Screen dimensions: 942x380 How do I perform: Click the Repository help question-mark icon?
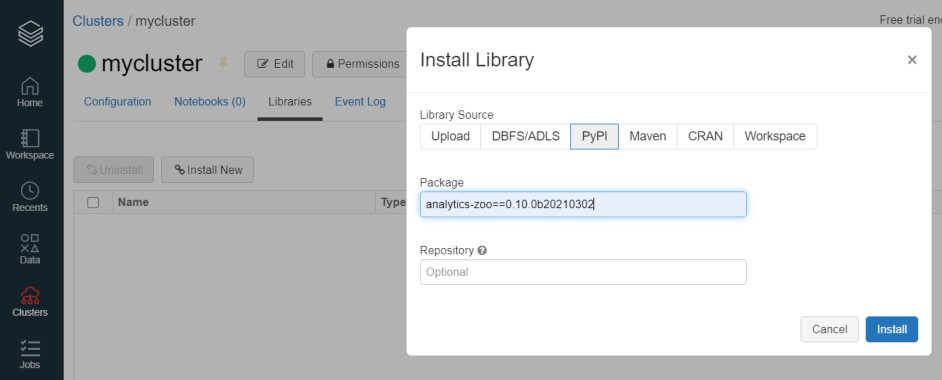pos(482,250)
